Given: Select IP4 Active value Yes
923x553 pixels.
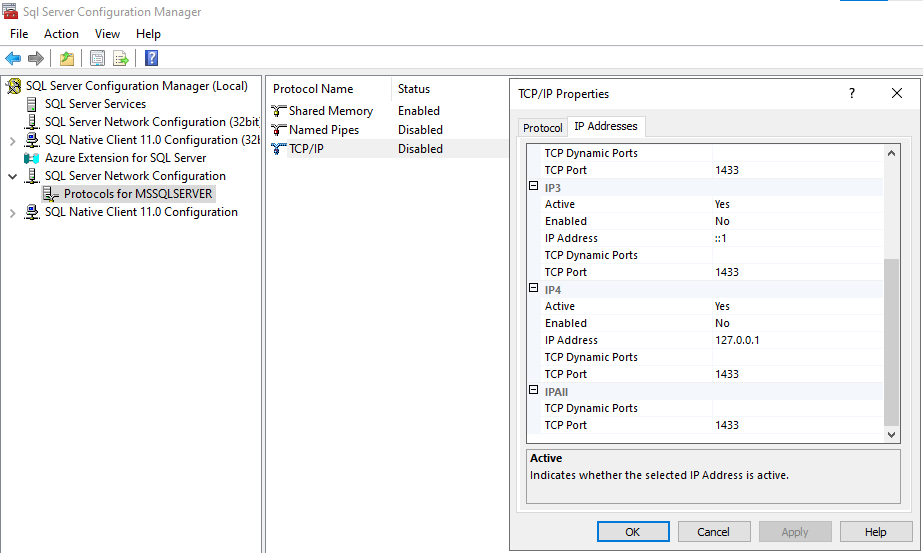Looking at the screenshot, I should (x=798, y=306).
